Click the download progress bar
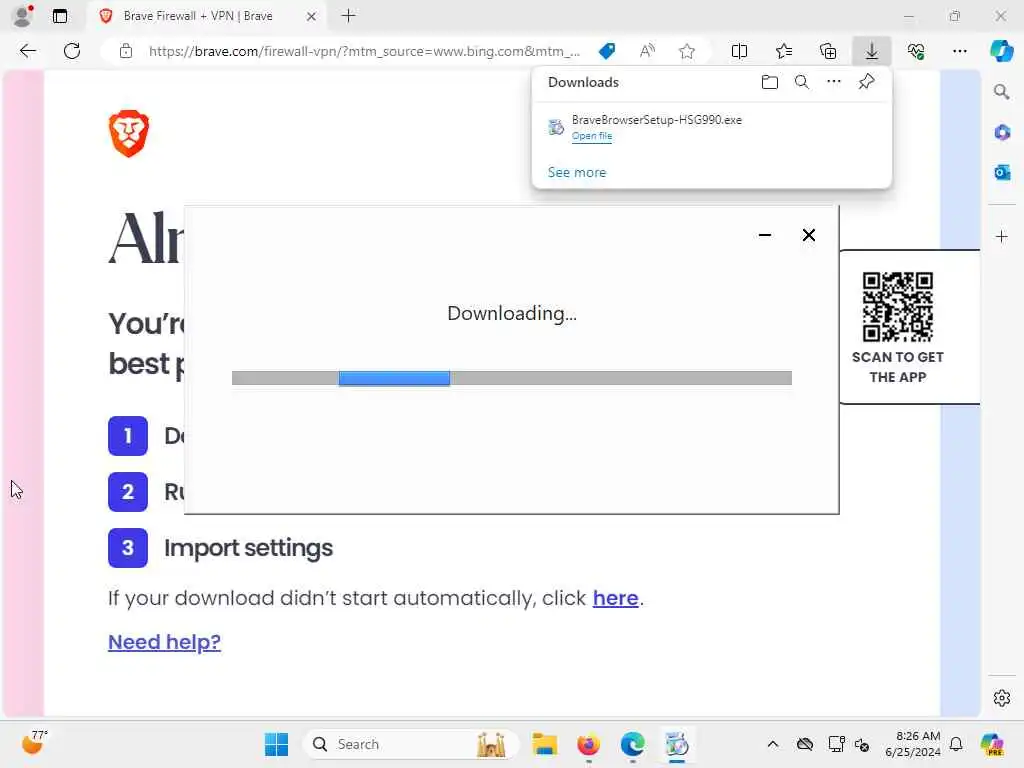The image size is (1024, 768). coord(512,378)
